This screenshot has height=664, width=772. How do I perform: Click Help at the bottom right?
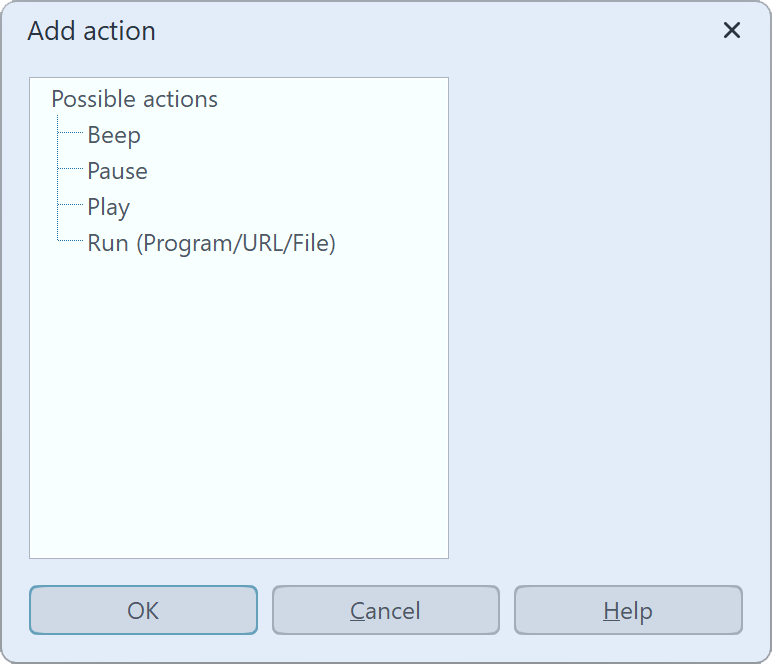click(628, 610)
